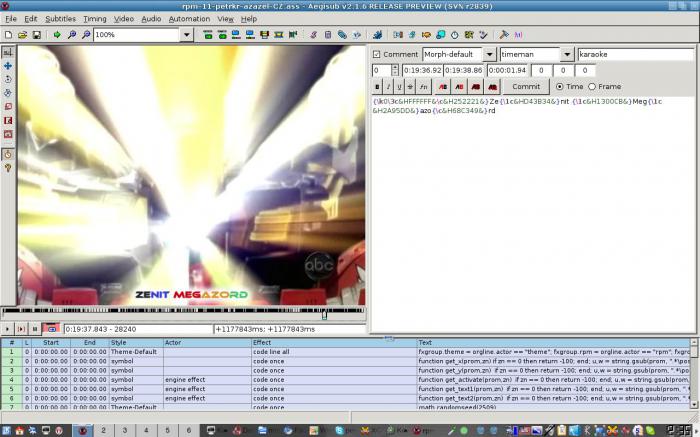The width and height of the screenshot is (700, 437).
Task: Save subtitles with floppy disk icon
Action: click(x=37, y=35)
